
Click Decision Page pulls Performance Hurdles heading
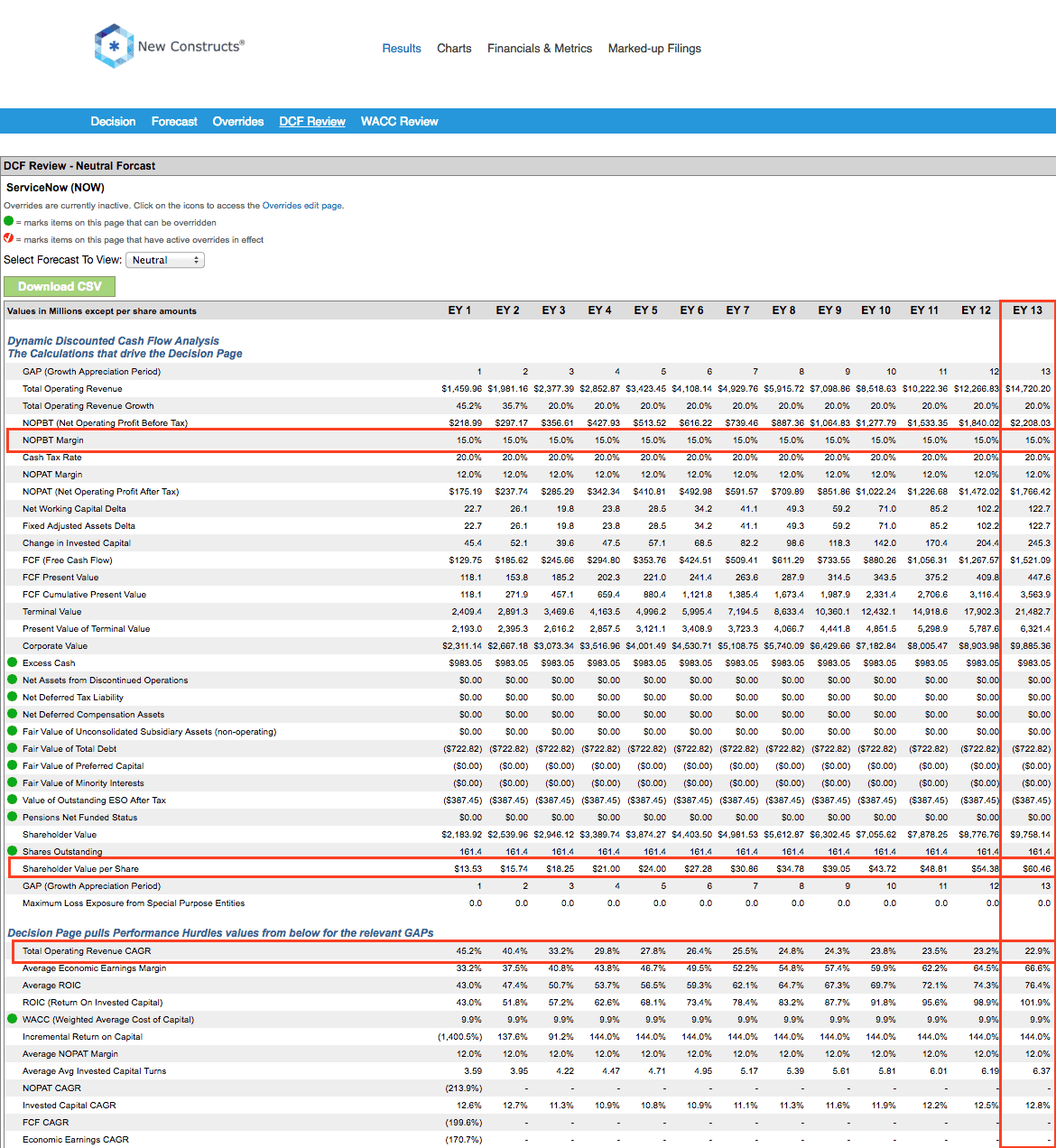point(220,932)
